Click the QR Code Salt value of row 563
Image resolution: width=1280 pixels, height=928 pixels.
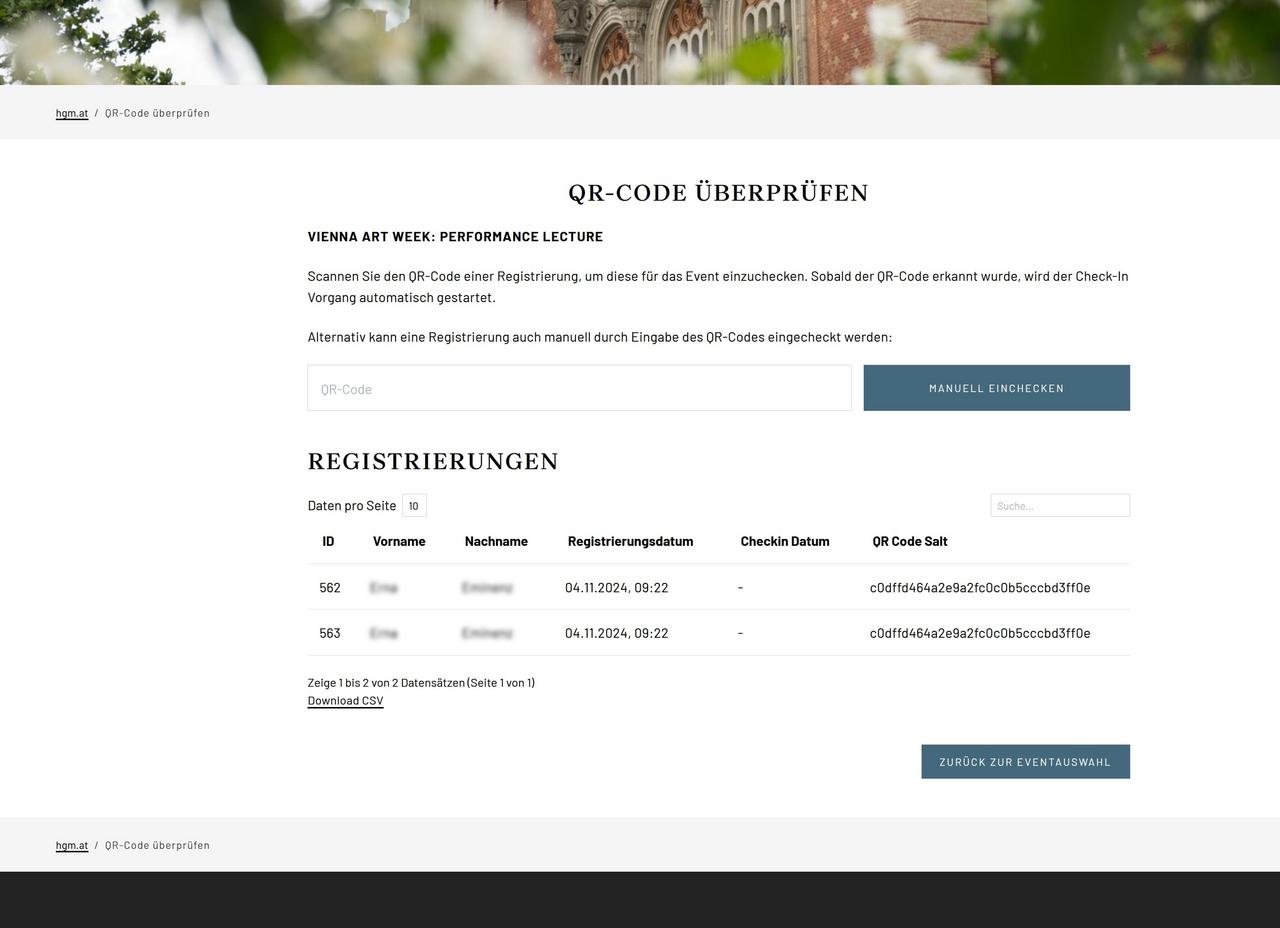click(980, 632)
